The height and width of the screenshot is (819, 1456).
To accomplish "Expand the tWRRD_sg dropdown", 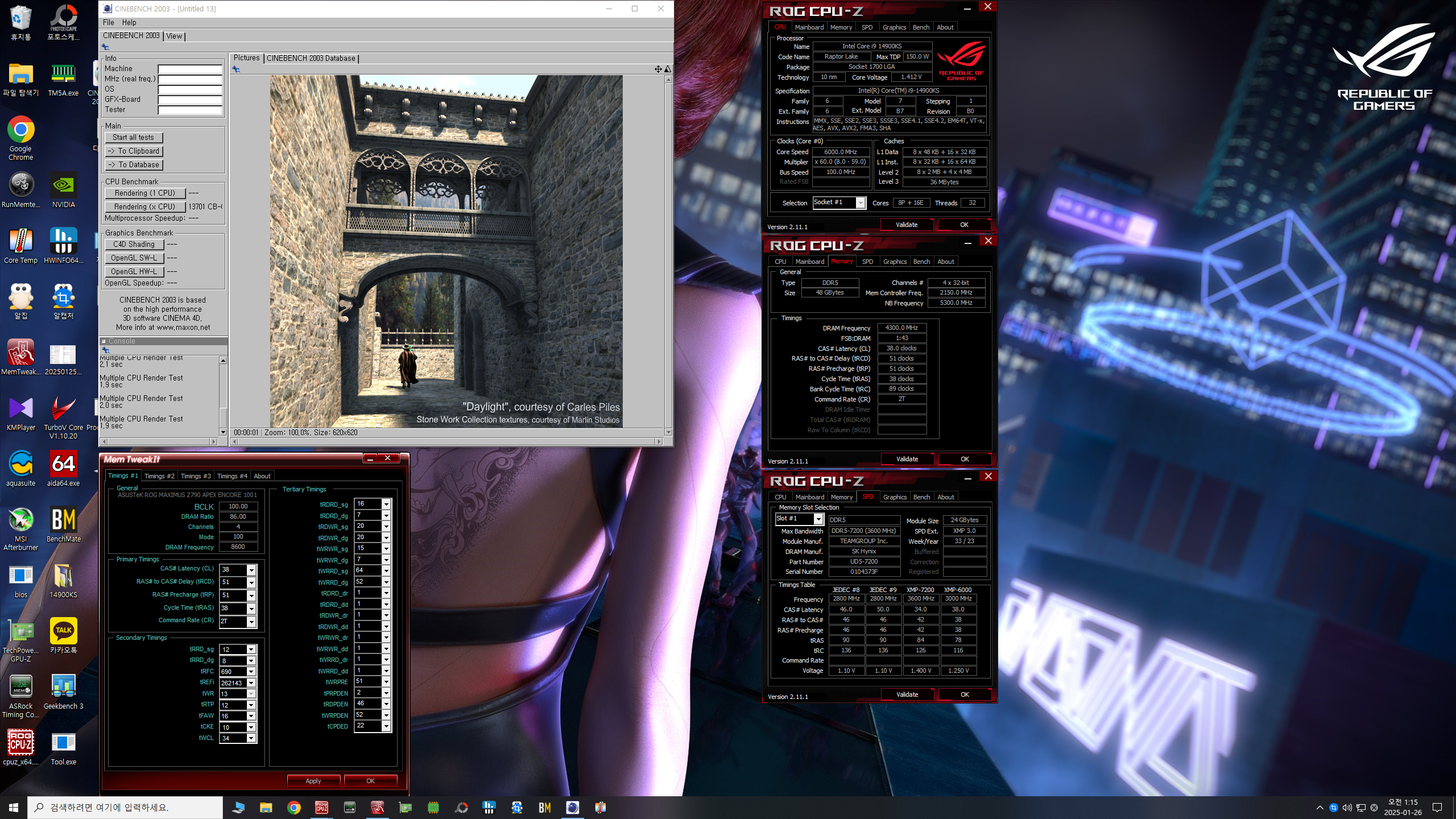I will point(386,570).
